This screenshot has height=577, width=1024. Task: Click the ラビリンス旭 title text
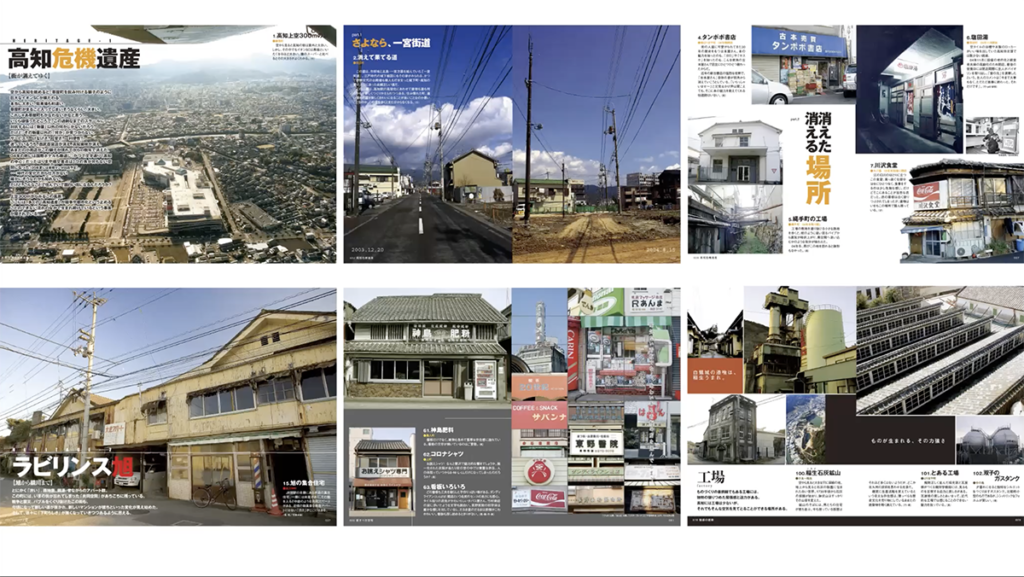pyautogui.click(x=62, y=466)
